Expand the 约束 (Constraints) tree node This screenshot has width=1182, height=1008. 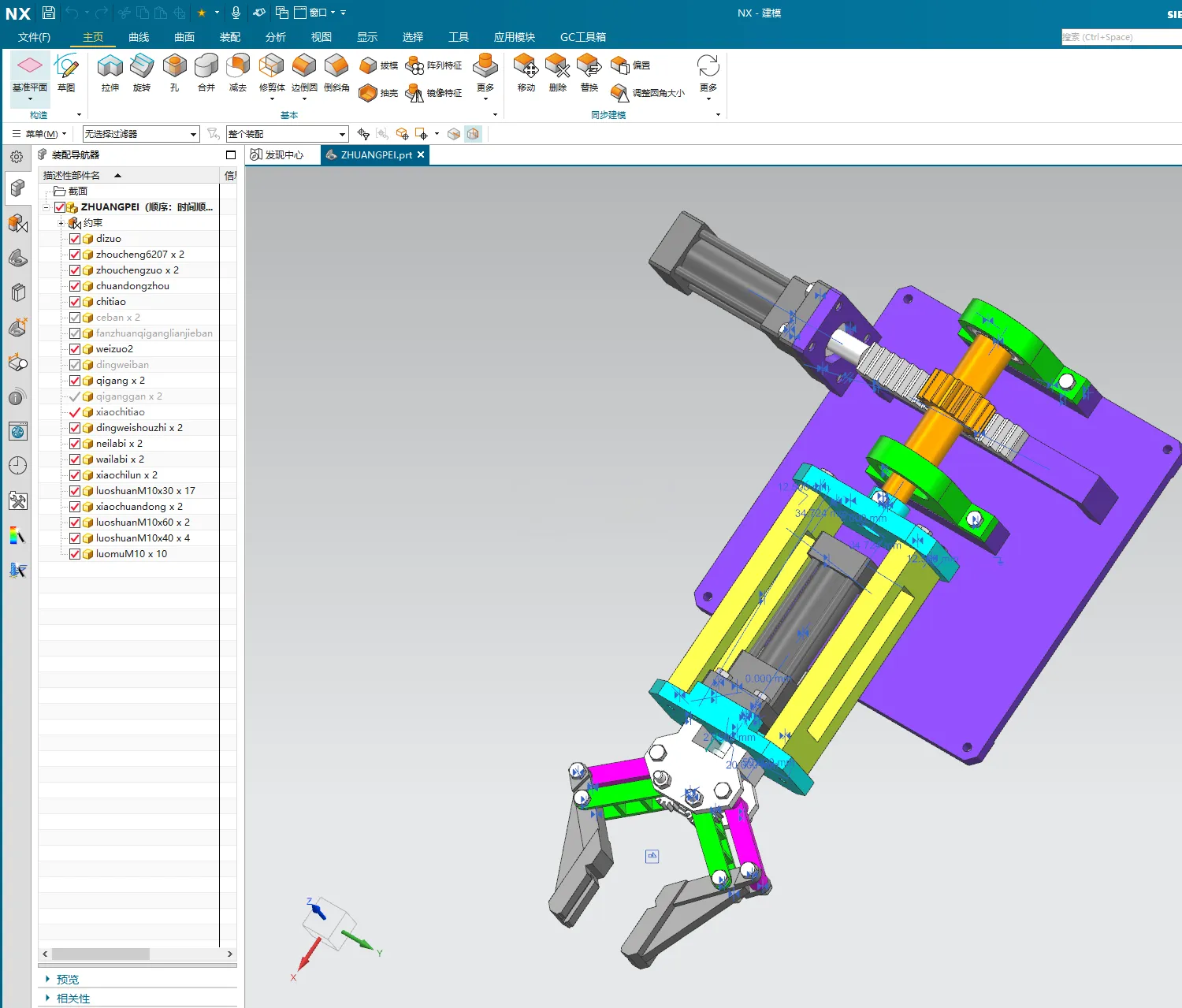coord(61,223)
